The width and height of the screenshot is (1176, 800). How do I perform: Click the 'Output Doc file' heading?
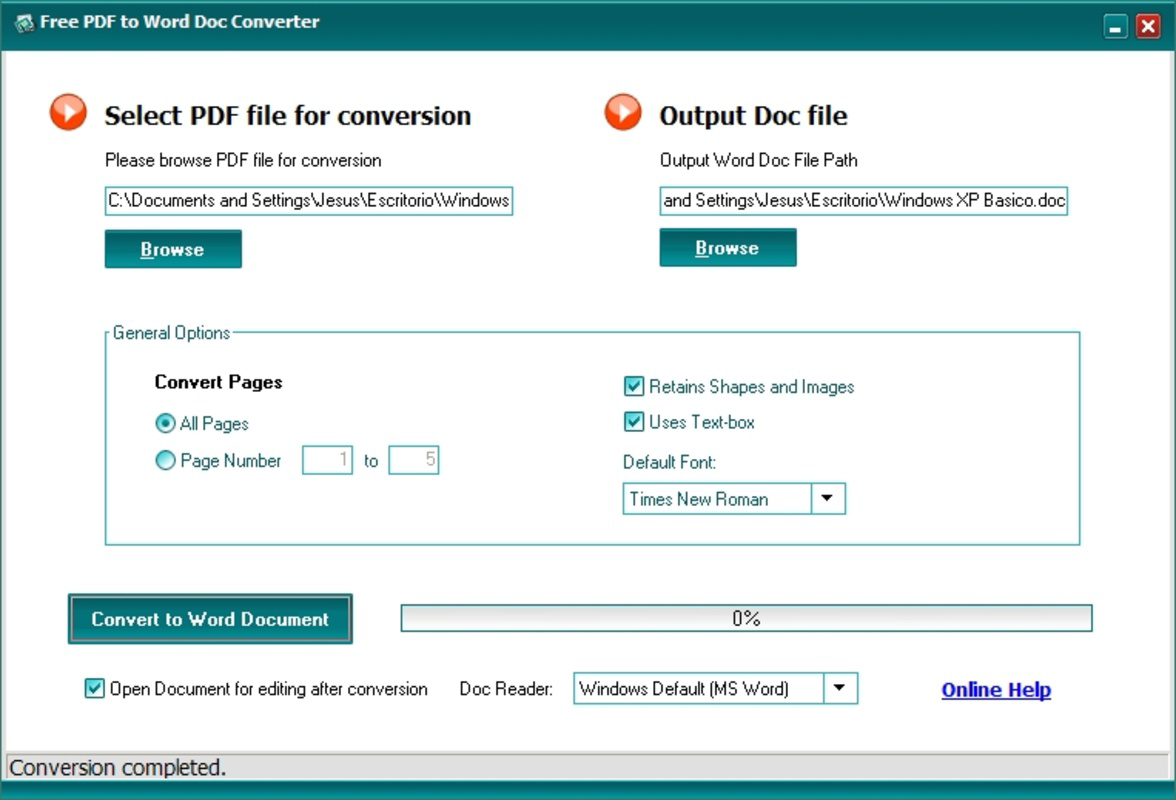coord(753,115)
